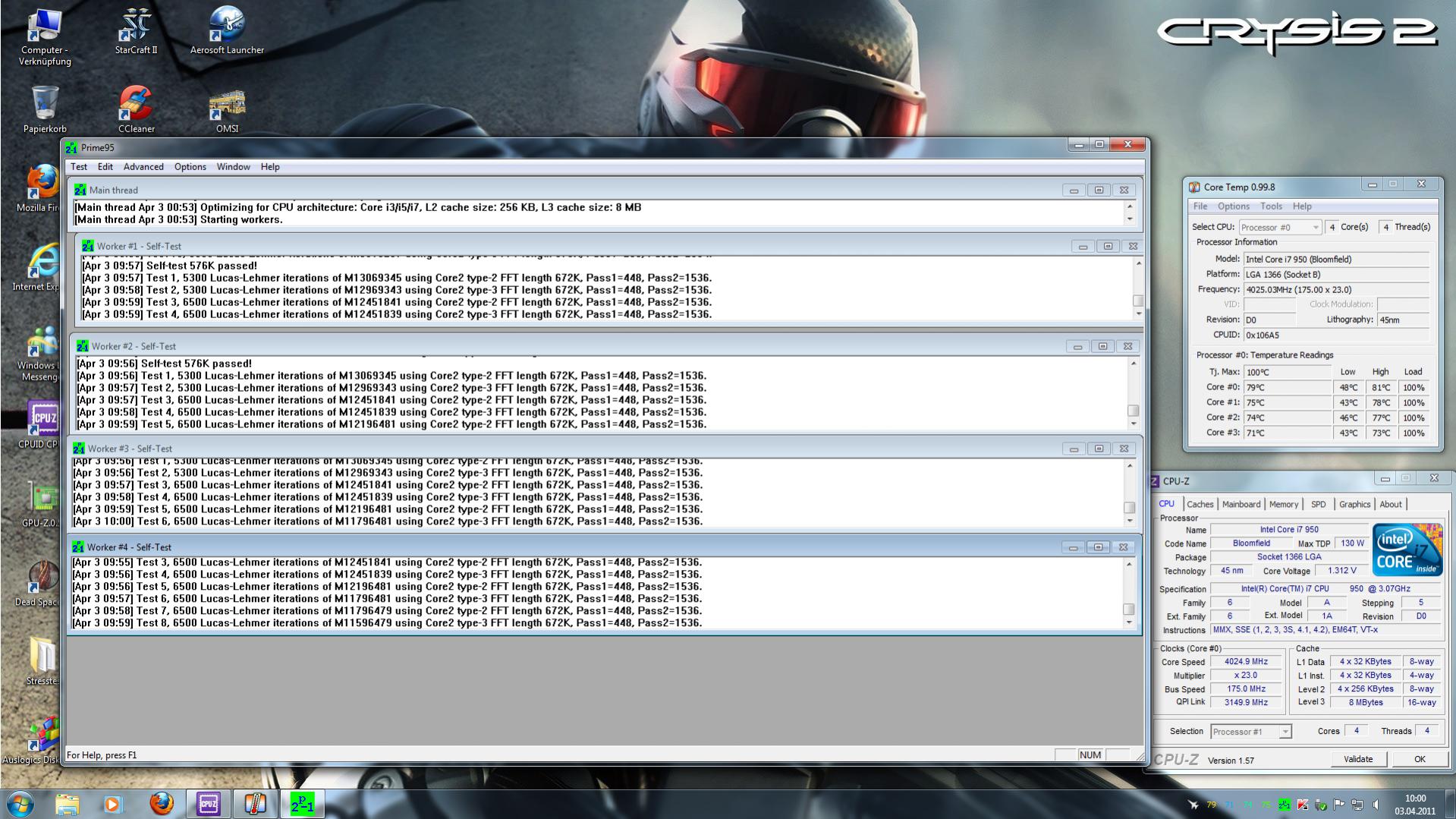This screenshot has height=819, width=1456.
Task: Click the Worker #4 log scrollbar thumb
Action: [1129, 609]
